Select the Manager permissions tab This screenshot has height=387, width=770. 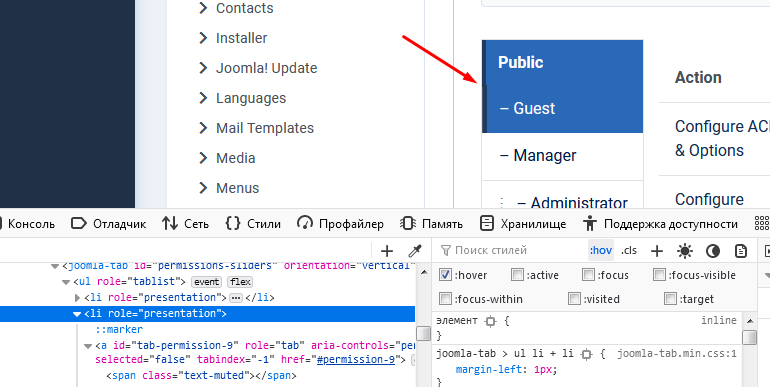(x=563, y=156)
